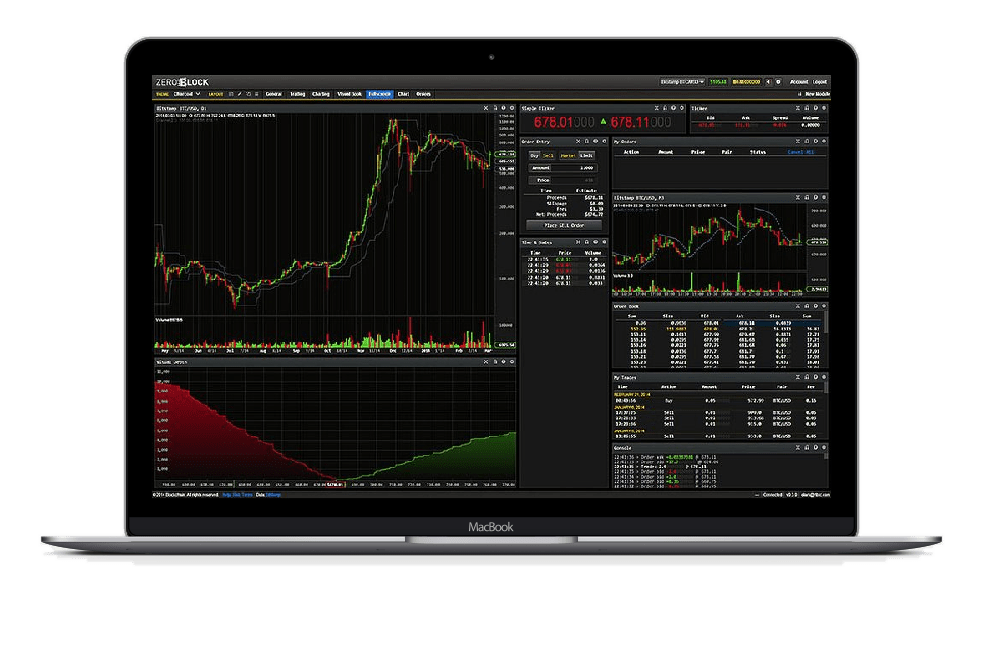The width and height of the screenshot is (1000, 662).
Task: Open settings gear of the Ticker panel
Action: (x=824, y=108)
